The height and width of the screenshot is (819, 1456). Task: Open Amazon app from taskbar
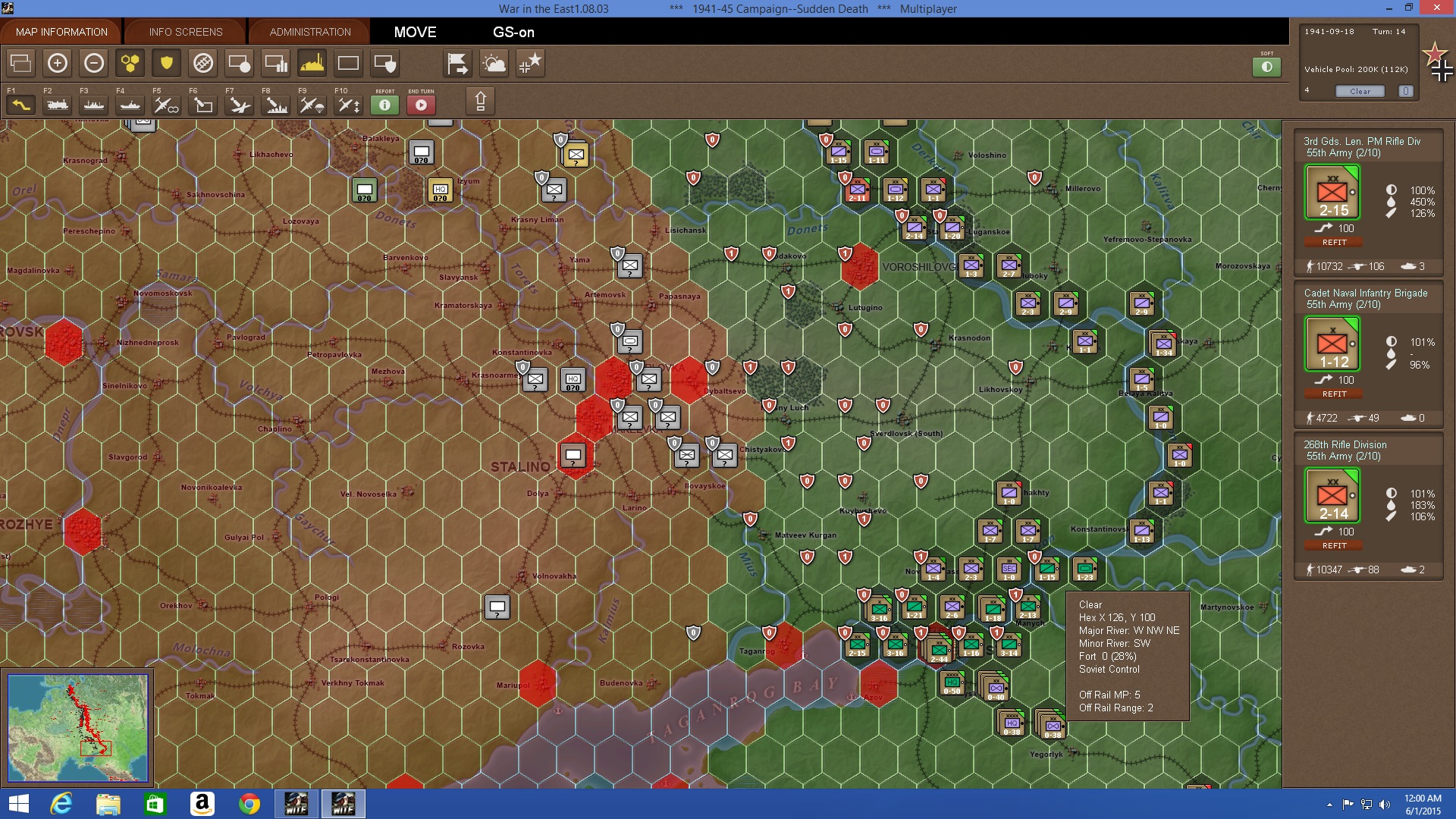point(202,804)
